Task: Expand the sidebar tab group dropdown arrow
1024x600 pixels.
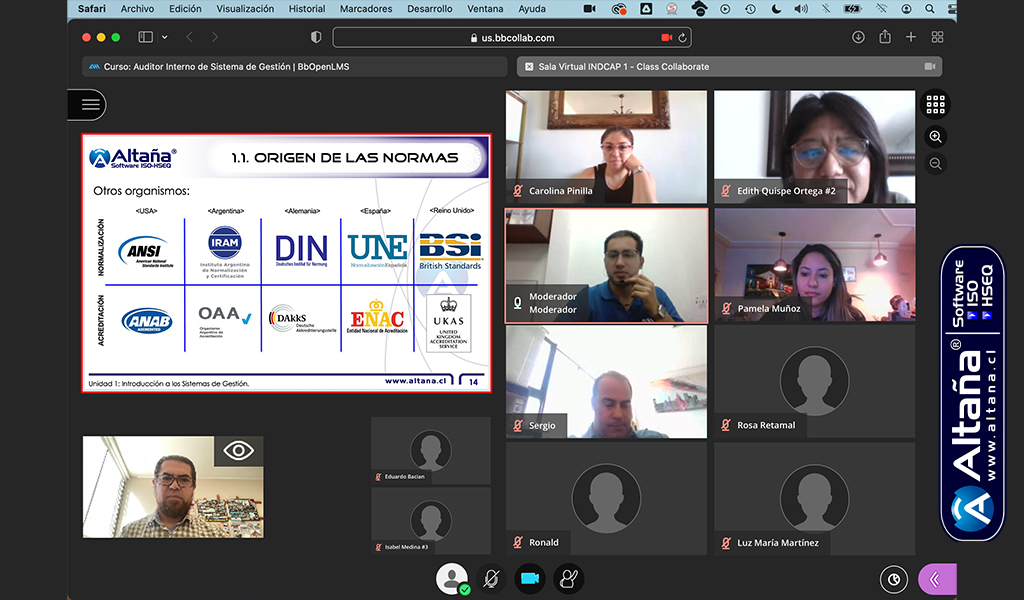Action: coord(165,37)
